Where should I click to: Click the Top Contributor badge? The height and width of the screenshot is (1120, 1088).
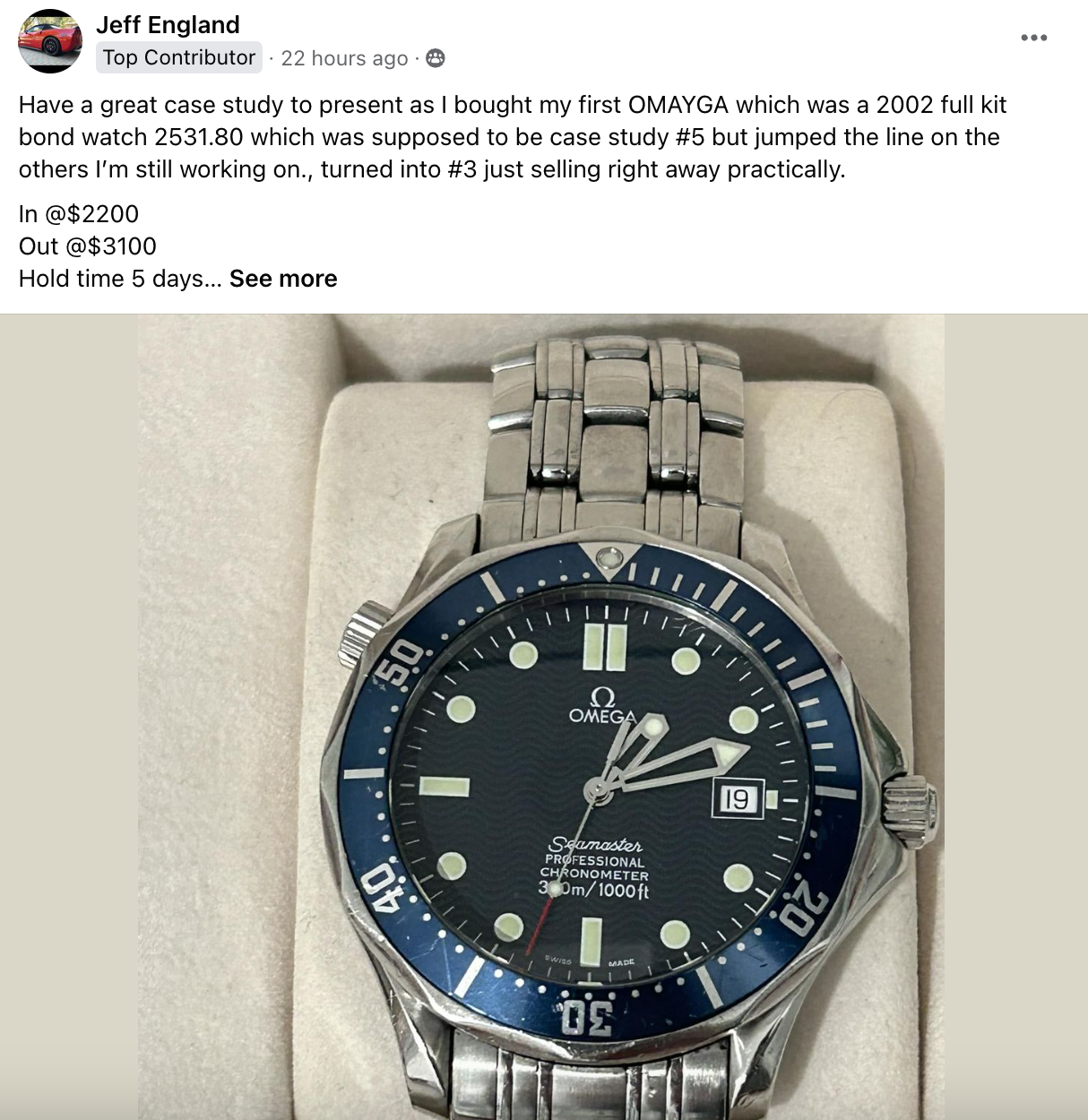click(179, 57)
